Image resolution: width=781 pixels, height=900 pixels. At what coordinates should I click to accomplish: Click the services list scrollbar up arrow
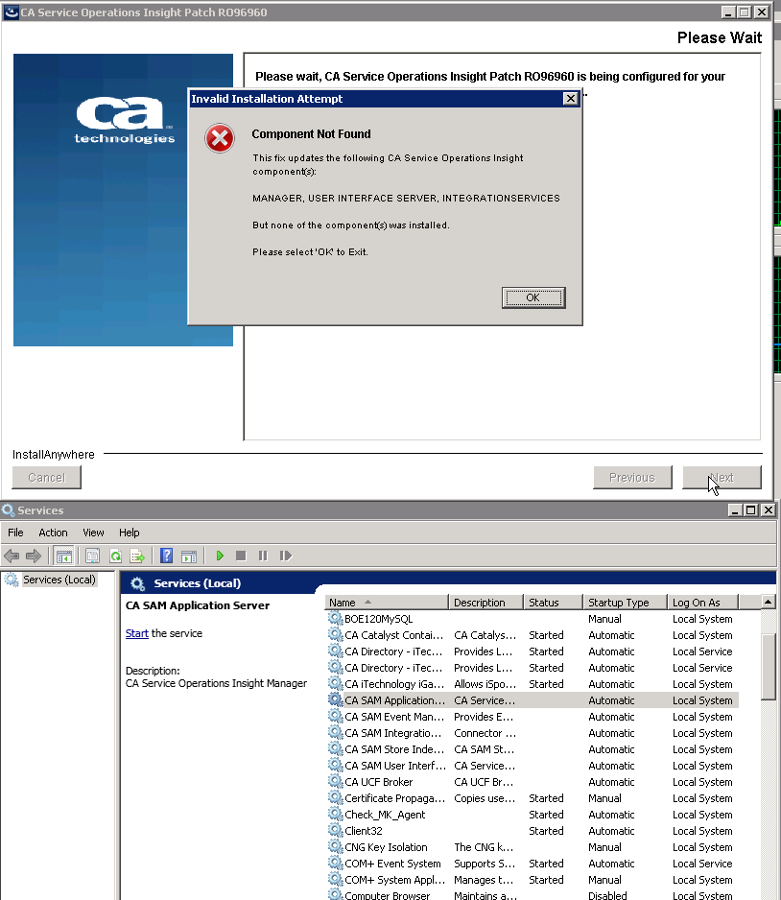pyautogui.click(x=768, y=602)
